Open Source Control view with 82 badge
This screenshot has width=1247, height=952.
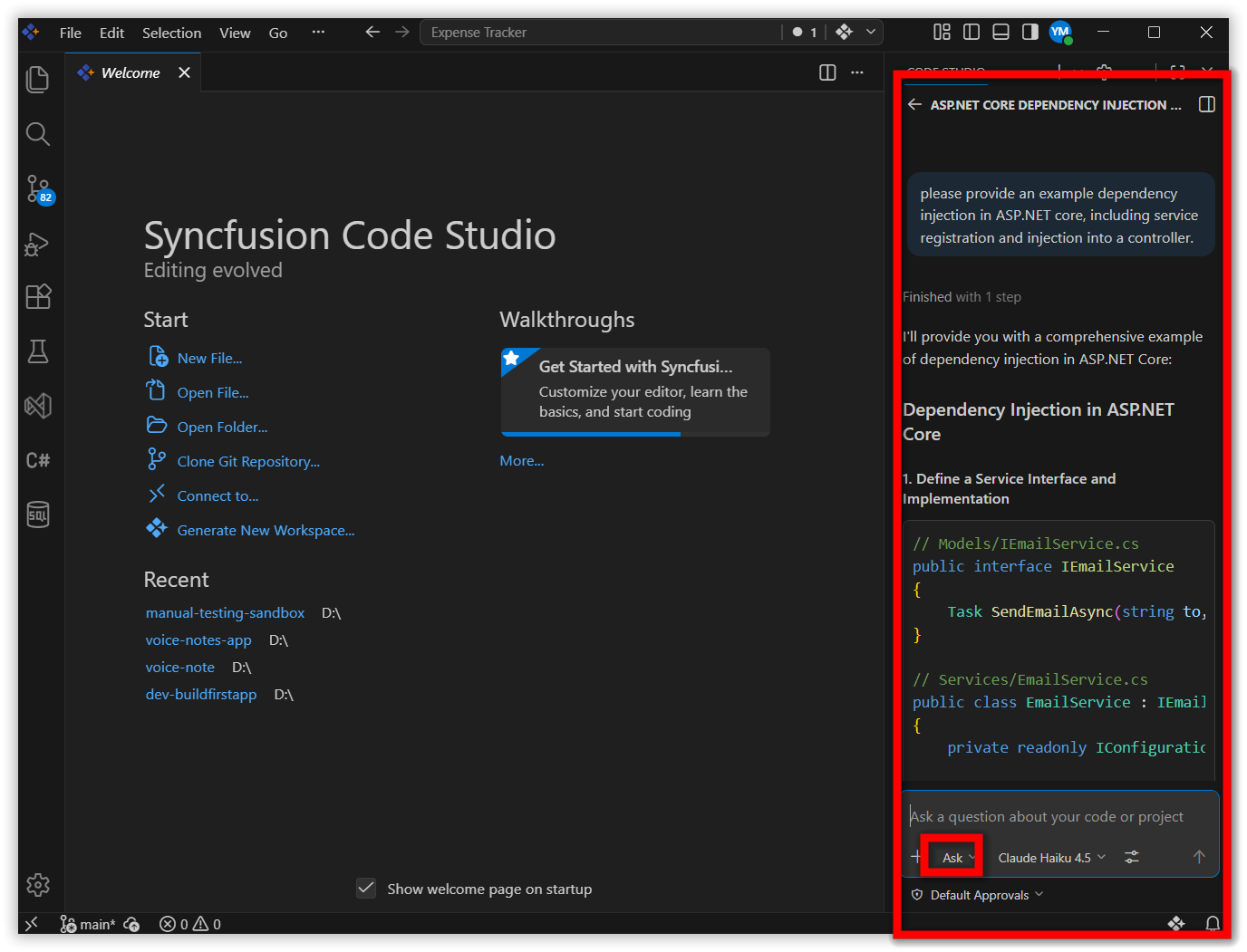coord(39,189)
